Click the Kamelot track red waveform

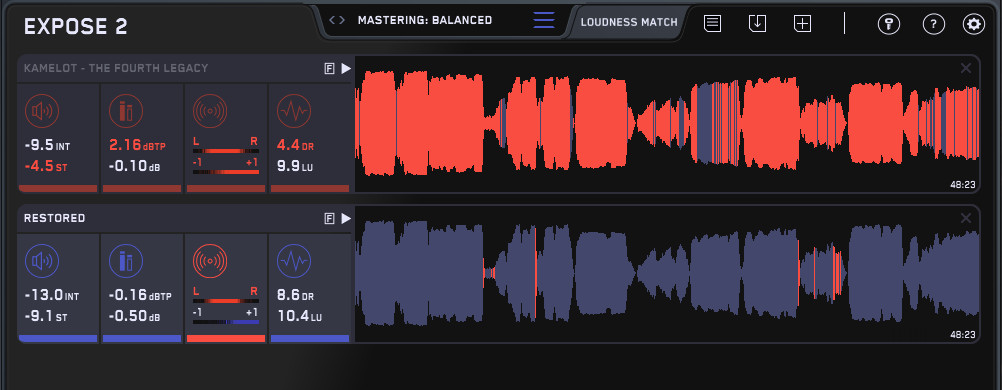click(667, 123)
